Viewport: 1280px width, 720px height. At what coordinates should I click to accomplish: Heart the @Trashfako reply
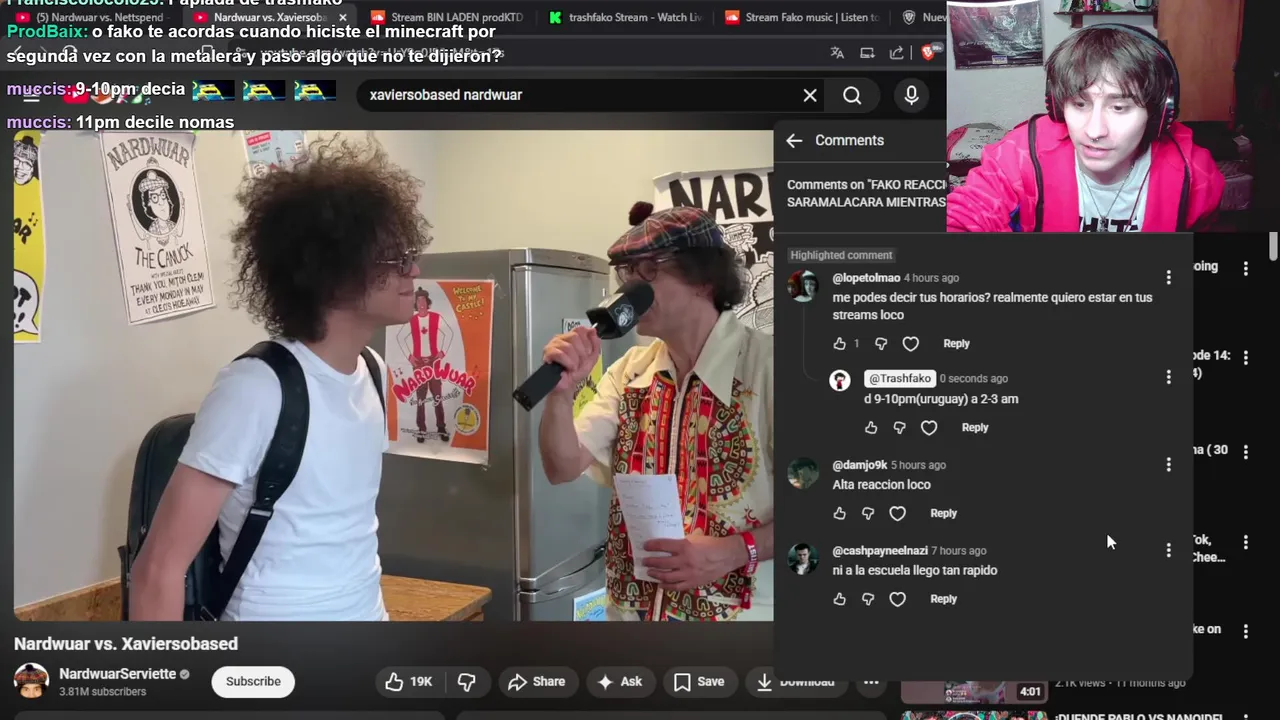tap(929, 428)
